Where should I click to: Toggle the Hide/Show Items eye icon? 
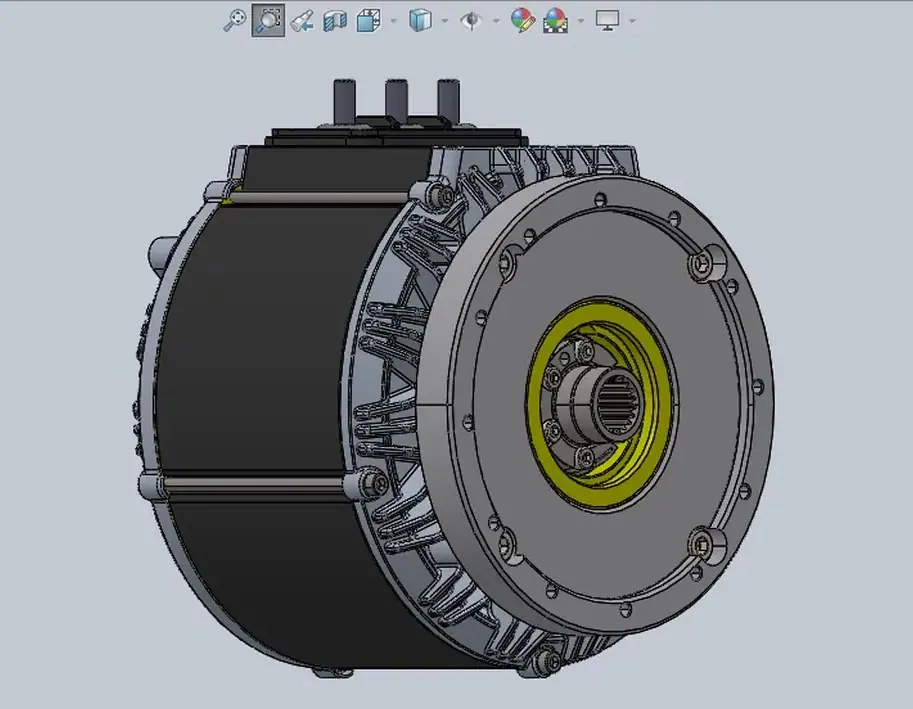coord(470,21)
